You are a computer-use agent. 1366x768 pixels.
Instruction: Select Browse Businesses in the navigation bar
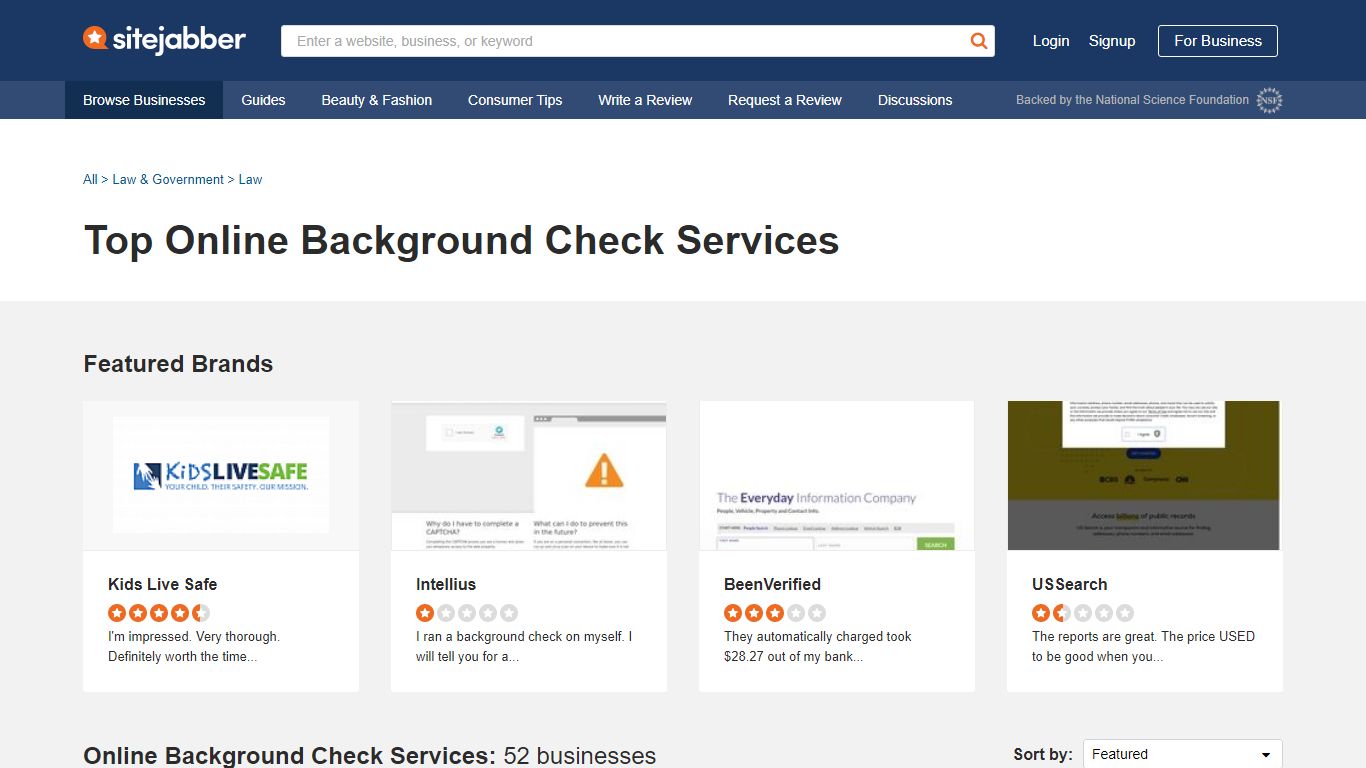click(144, 100)
